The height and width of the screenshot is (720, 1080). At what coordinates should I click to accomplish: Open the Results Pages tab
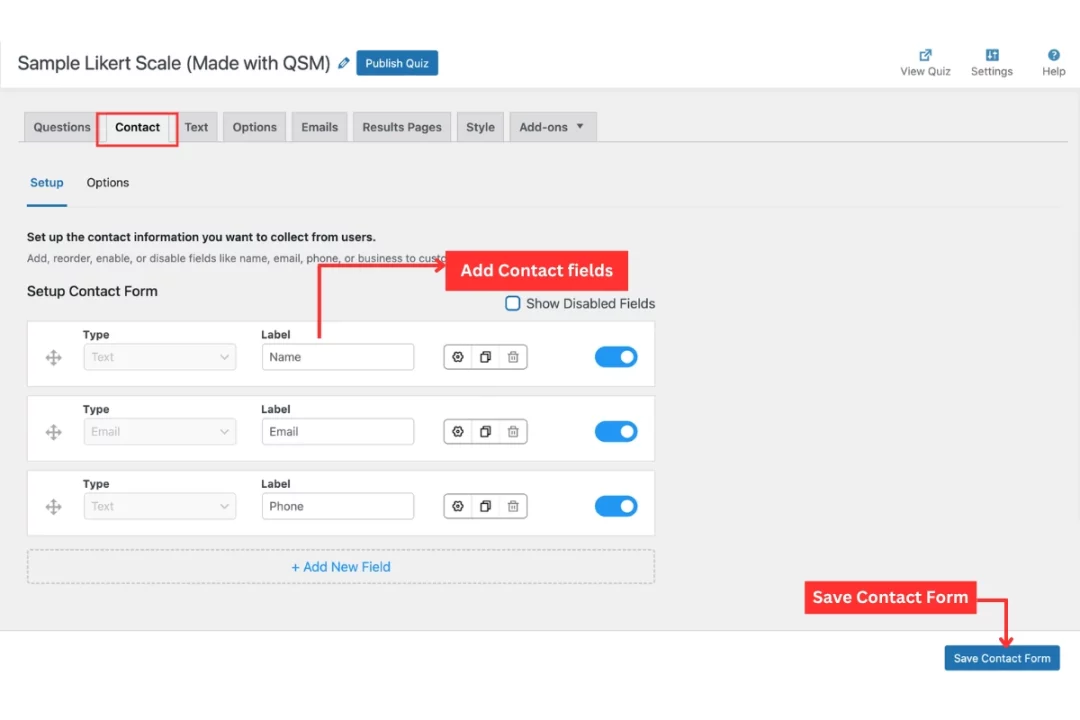click(x=401, y=127)
